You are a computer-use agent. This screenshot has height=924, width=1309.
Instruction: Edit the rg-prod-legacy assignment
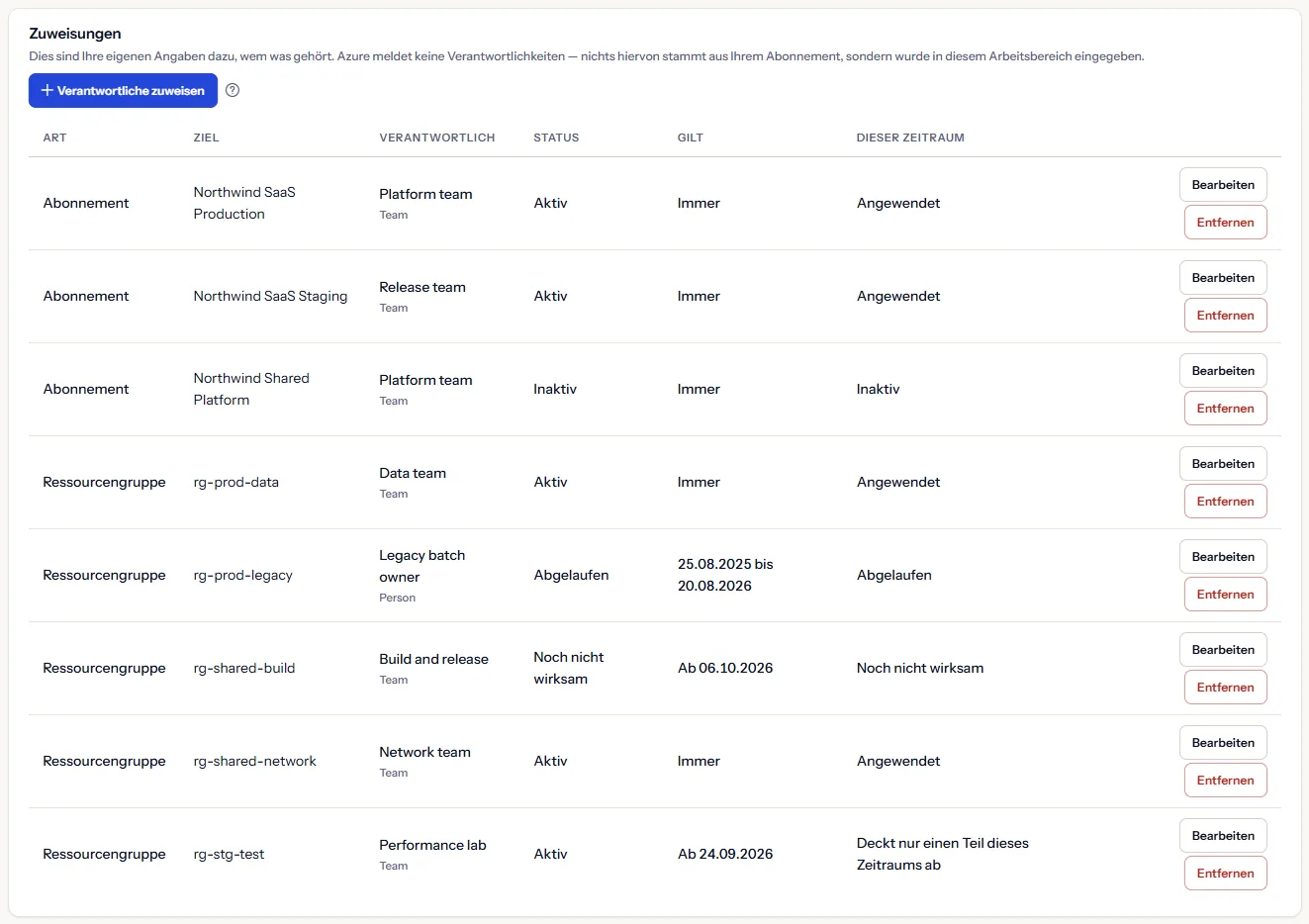pos(1223,557)
